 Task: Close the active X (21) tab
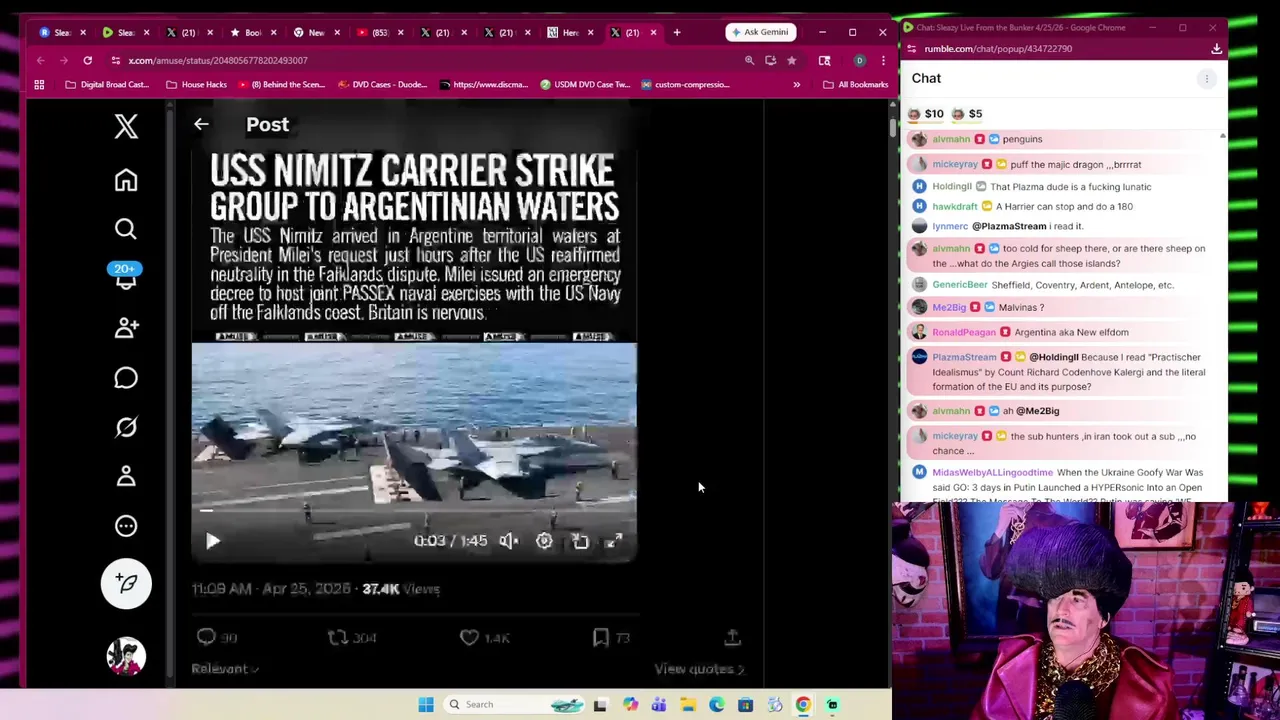coord(653,32)
